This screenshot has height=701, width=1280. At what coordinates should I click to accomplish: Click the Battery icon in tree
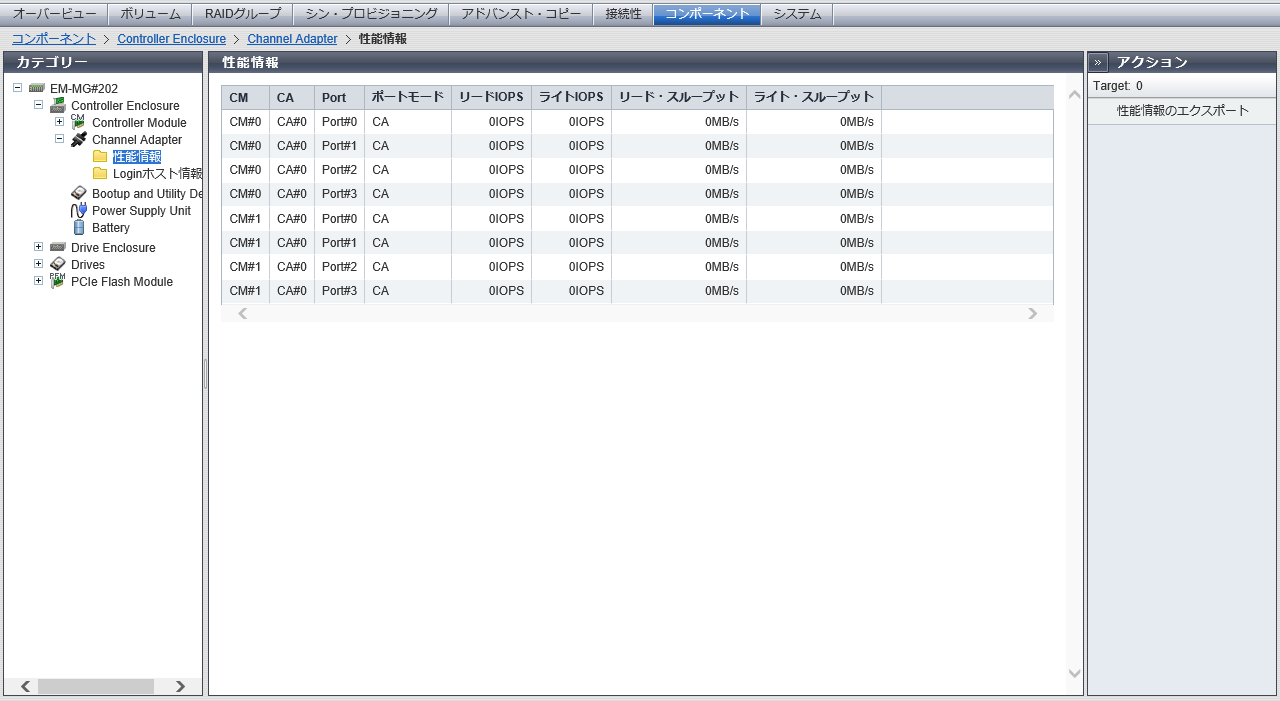click(x=79, y=228)
